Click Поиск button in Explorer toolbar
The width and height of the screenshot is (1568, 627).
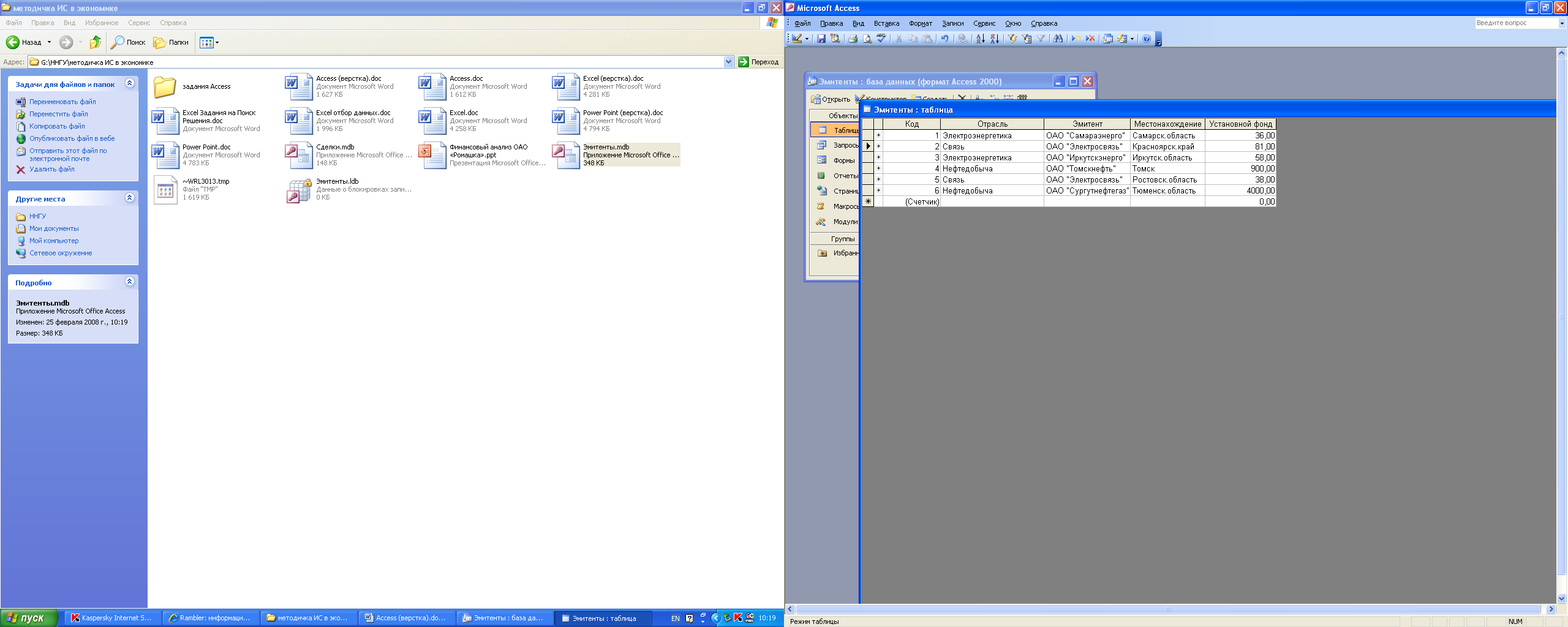click(128, 42)
